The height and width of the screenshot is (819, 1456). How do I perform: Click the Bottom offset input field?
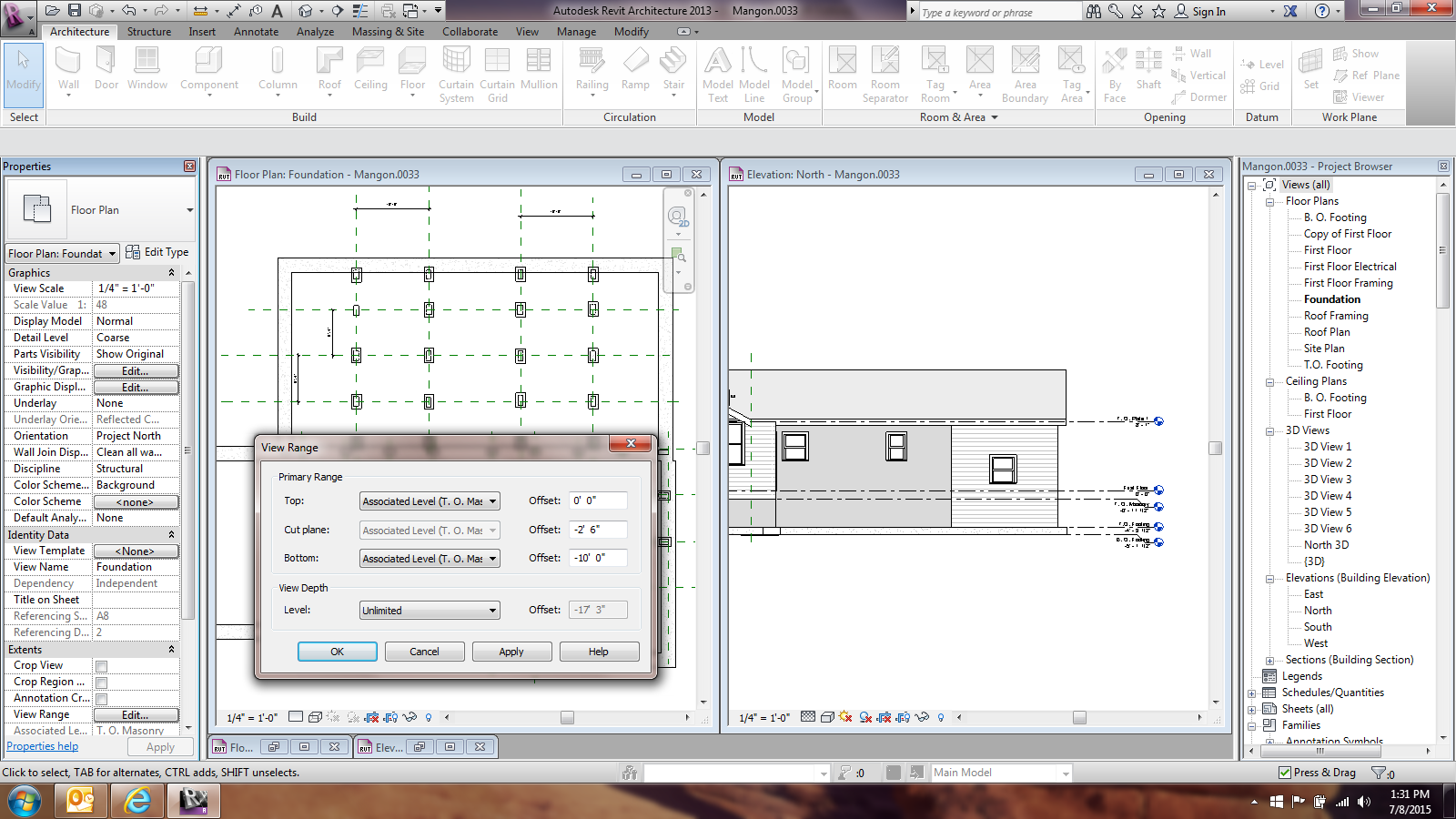(x=598, y=559)
